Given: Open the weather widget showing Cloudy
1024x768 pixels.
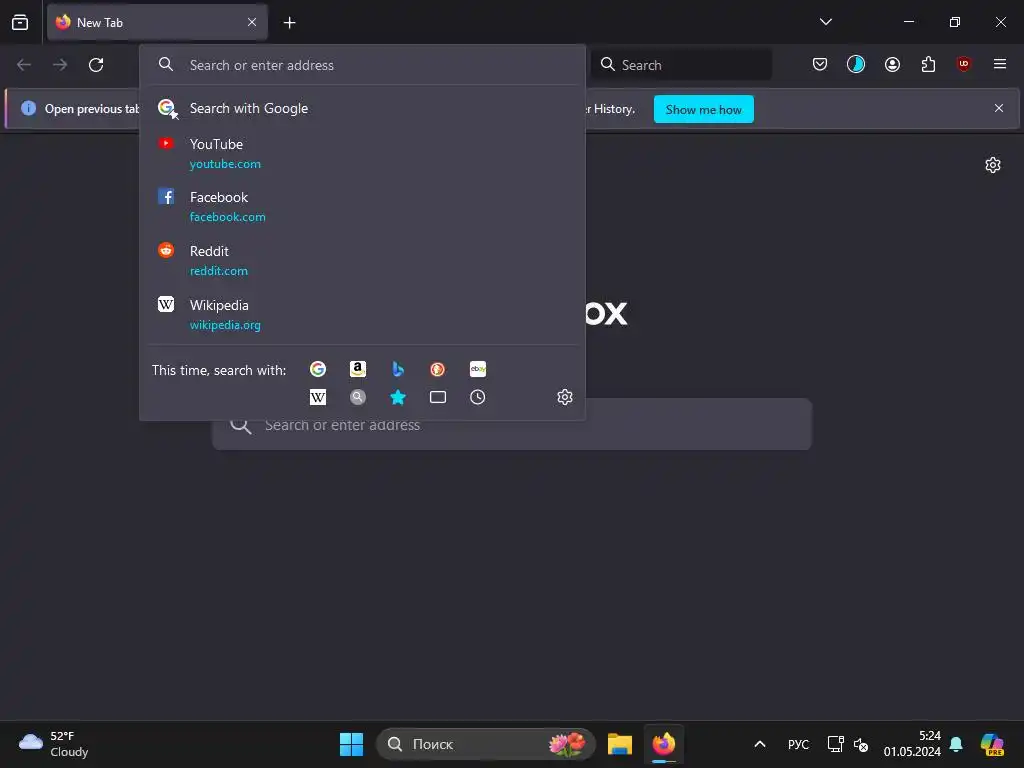Looking at the screenshot, I should click(x=54, y=744).
